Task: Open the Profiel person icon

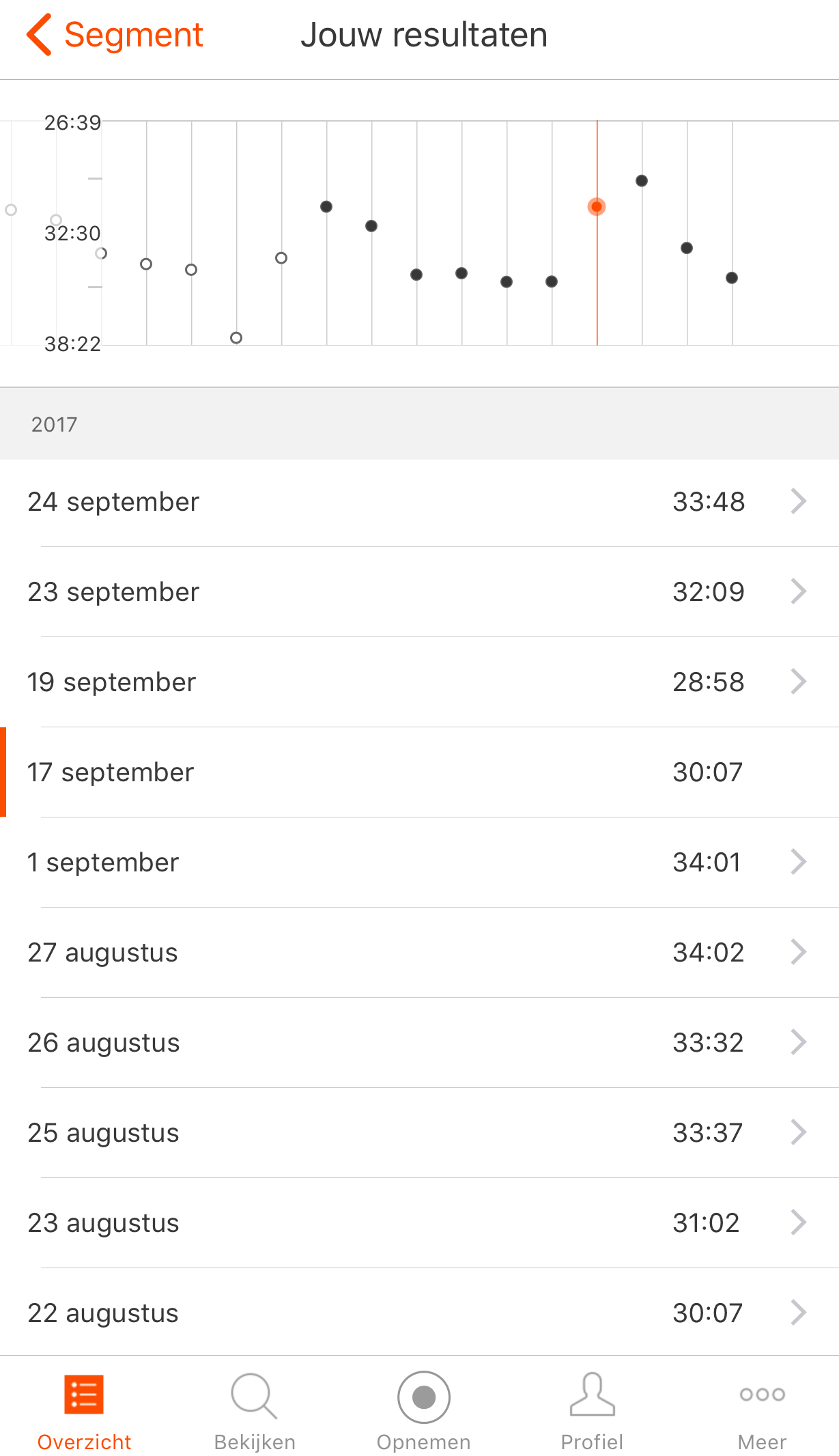Action: tap(592, 1395)
